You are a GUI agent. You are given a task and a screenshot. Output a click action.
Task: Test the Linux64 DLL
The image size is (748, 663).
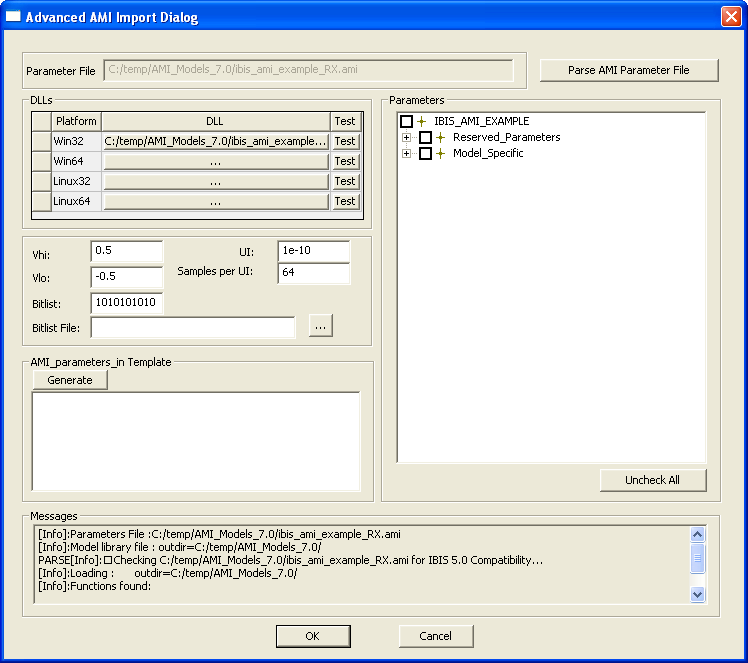click(x=345, y=201)
